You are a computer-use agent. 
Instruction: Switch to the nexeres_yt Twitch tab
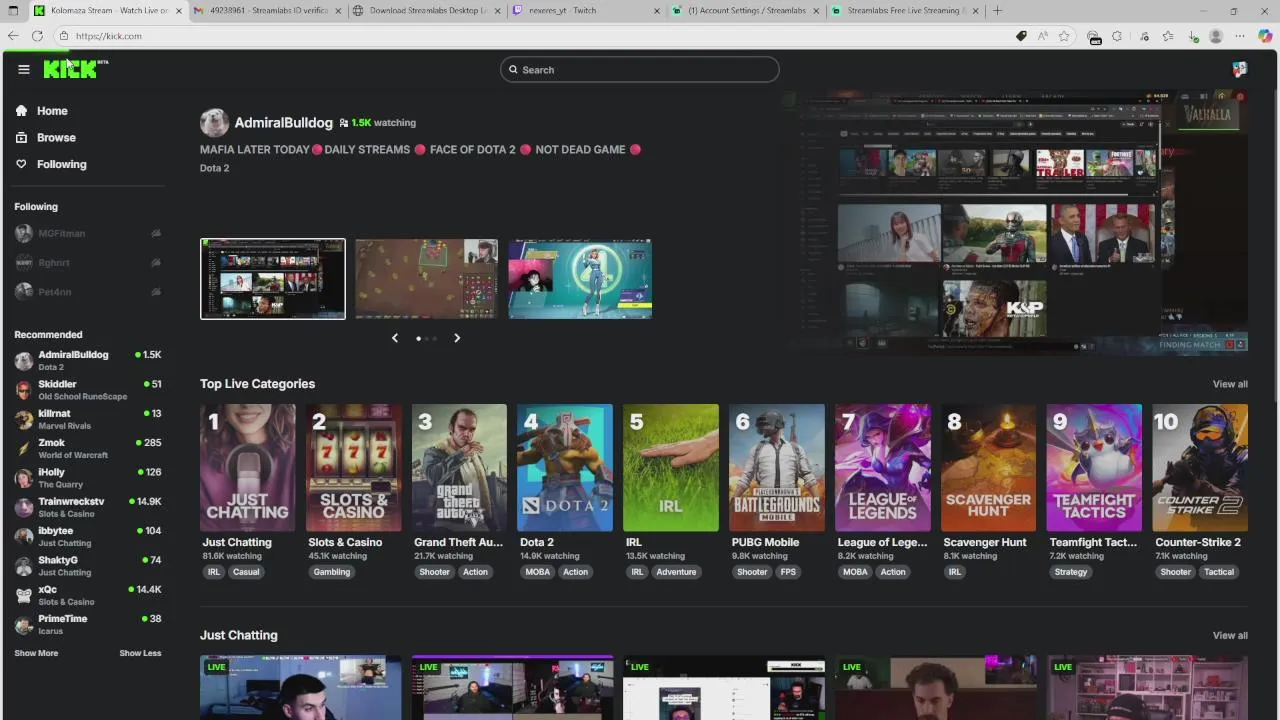coord(585,11)
